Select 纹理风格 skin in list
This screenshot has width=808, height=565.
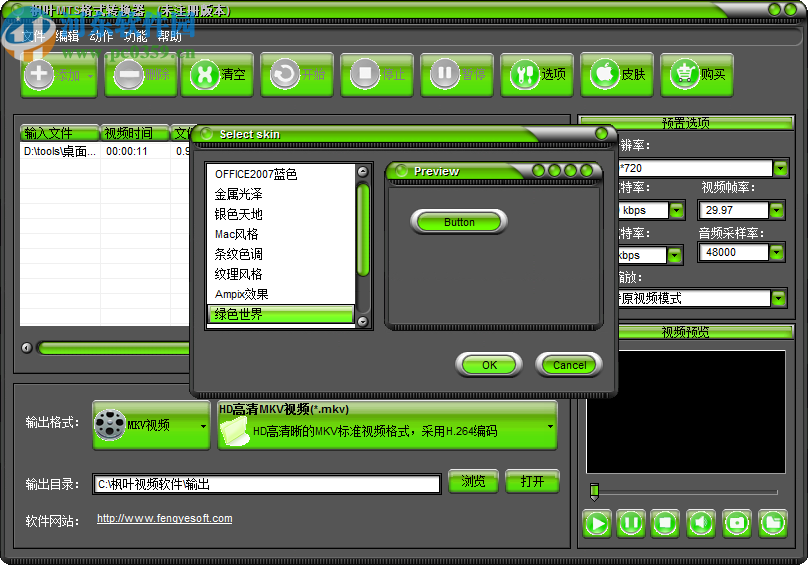[x=281, y=274]
